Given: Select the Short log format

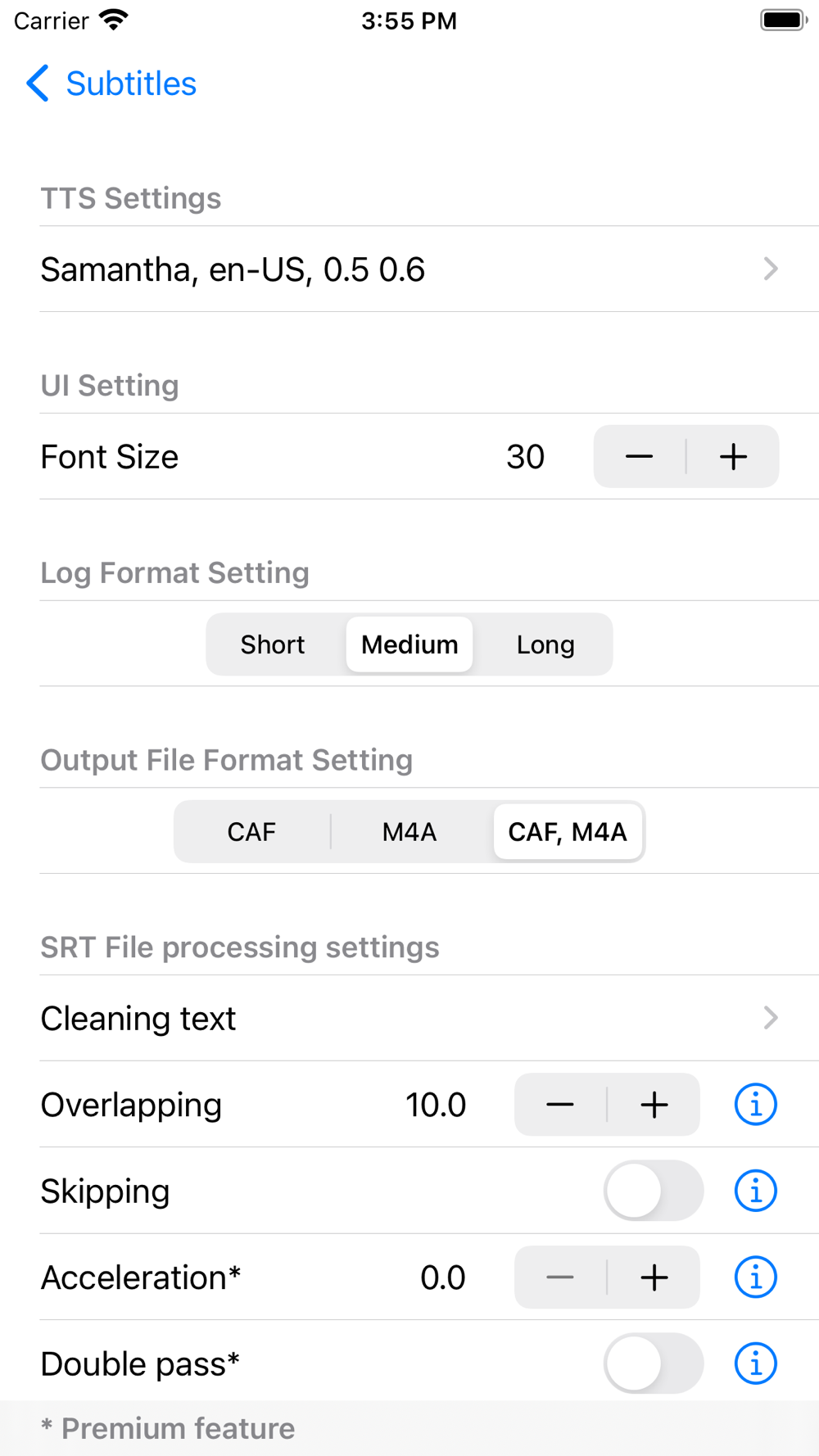Looking at the screenshot, I should pos(273,644).
